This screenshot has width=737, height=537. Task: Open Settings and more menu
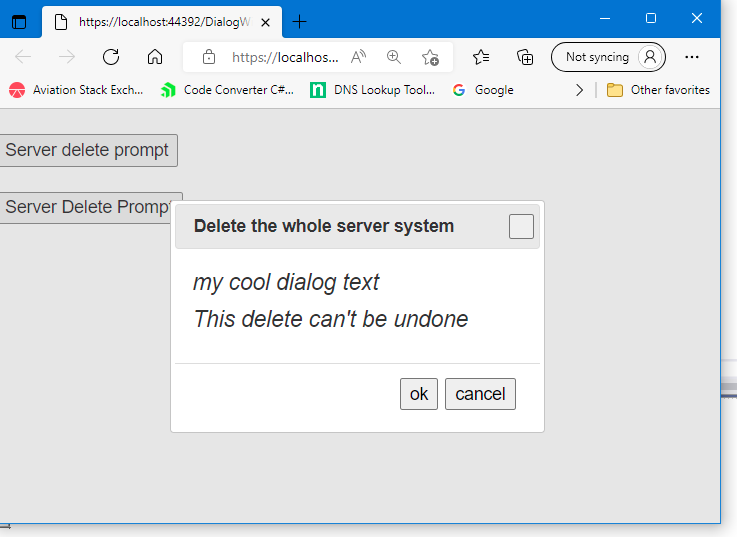click(x=692, y=57)
